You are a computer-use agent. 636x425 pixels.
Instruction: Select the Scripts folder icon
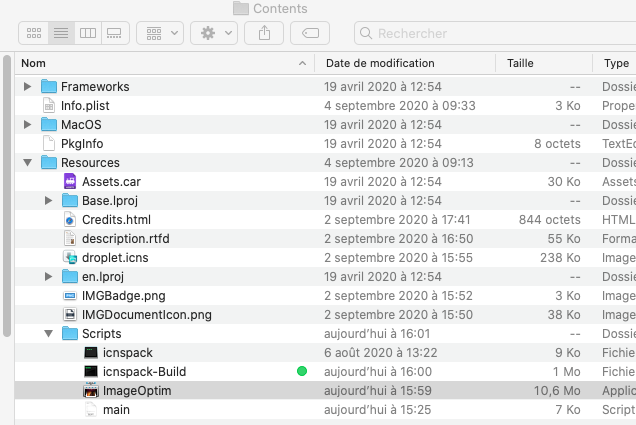pyautogui.click(x=70, y=334)
